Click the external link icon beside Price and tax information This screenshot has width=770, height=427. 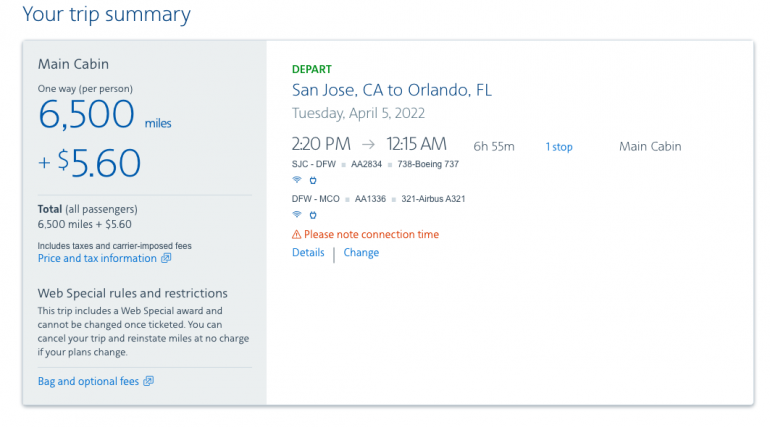pyautogui.click(x=166, y=258)
